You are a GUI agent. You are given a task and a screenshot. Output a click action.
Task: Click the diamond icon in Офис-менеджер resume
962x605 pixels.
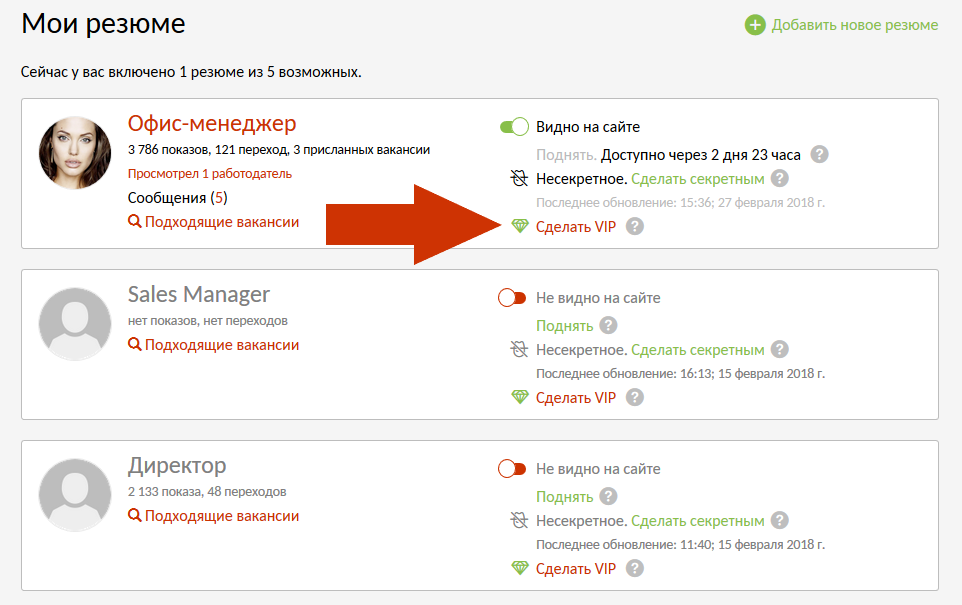click(x=519, y=227)
